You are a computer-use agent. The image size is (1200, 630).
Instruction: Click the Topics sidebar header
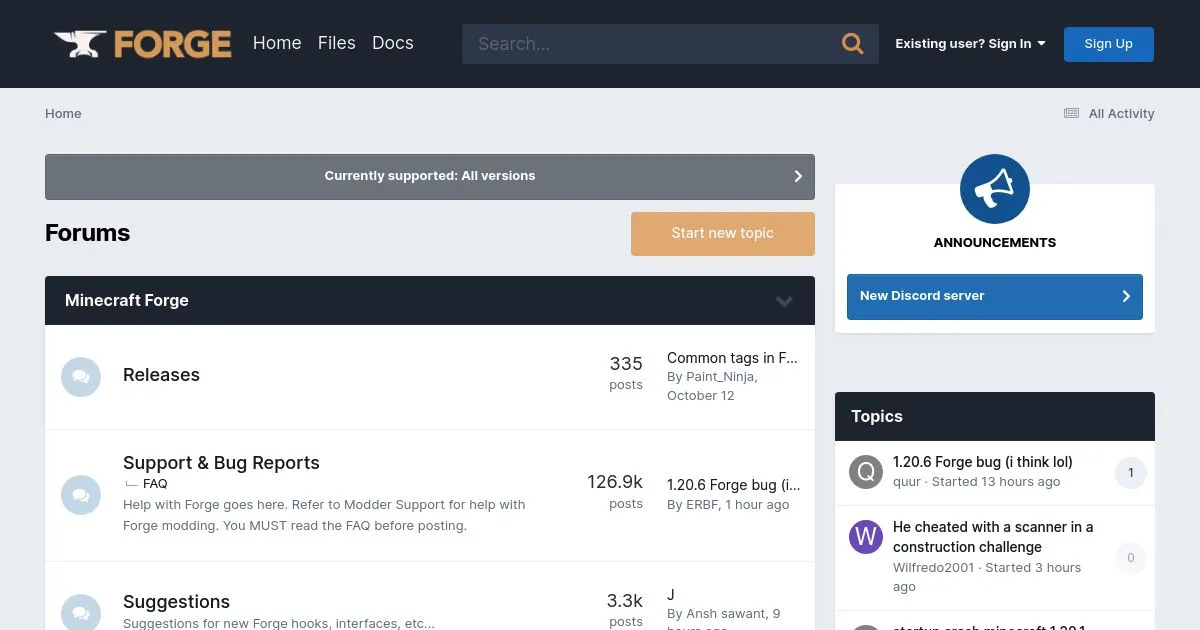pos(995,417)
